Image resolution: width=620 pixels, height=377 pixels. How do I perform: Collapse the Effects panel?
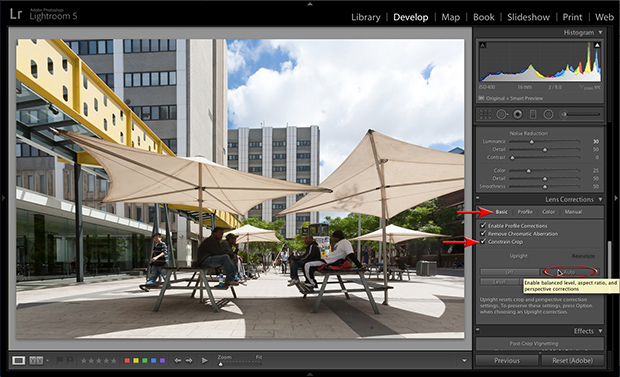point(600,331)
